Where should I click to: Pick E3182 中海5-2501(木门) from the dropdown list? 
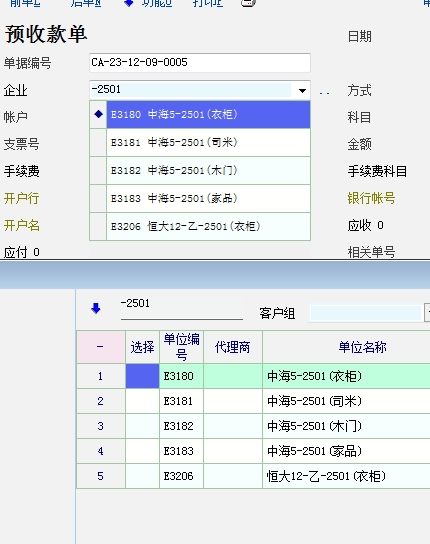tap(208, 171)
